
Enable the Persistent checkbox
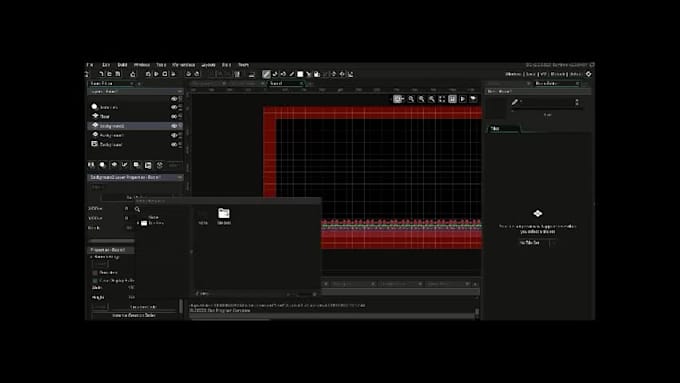click(x=95, y=273)
